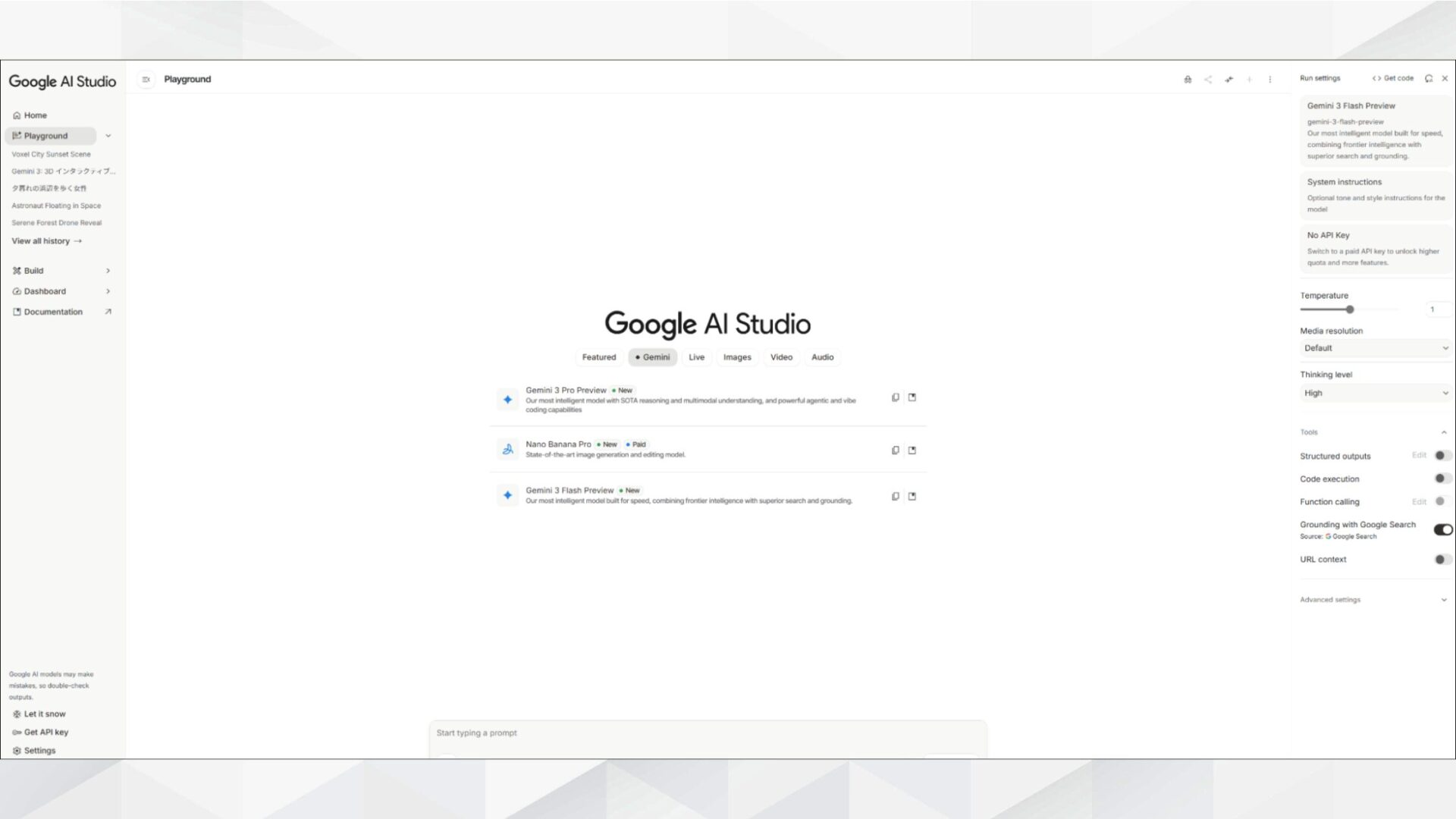This screenshot has height=819, width=1456.
Task: Select the tune/prompt tools icon in the top toolbar
Action: pos(1228,79)
